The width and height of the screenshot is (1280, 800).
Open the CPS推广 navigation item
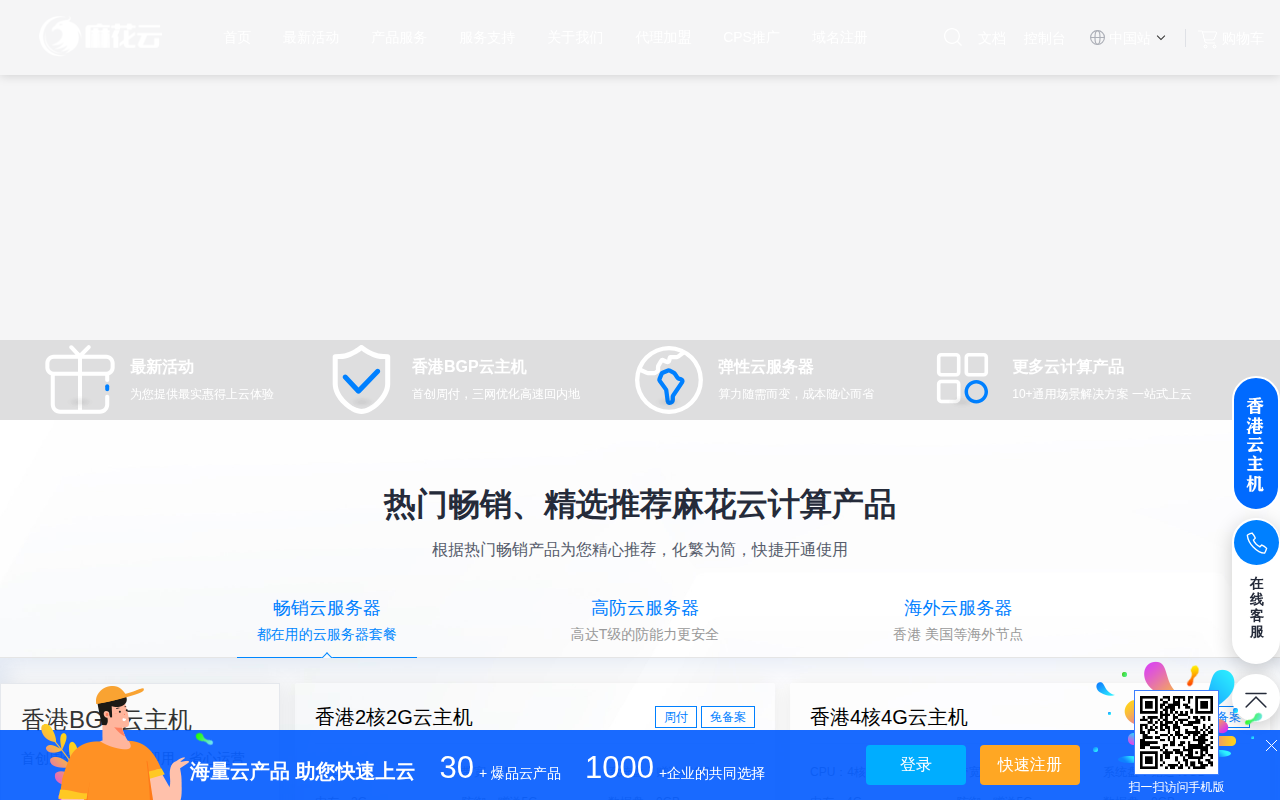click(x=751, y=38)
